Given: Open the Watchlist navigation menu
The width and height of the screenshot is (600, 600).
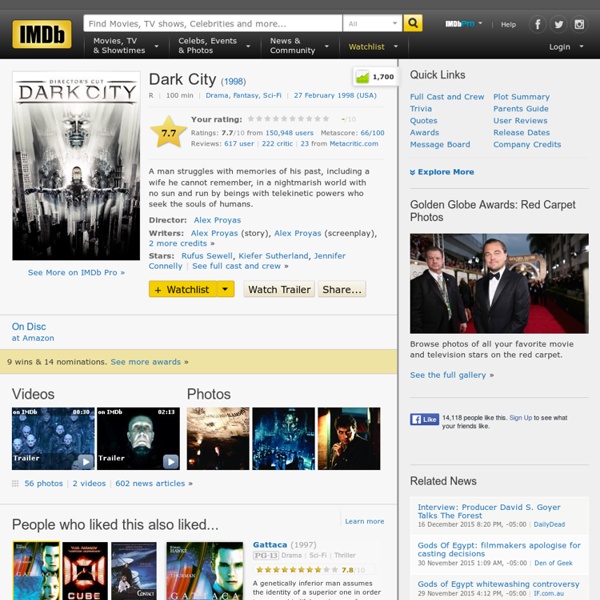Looking at the screenshot, I should pos(373,47).
